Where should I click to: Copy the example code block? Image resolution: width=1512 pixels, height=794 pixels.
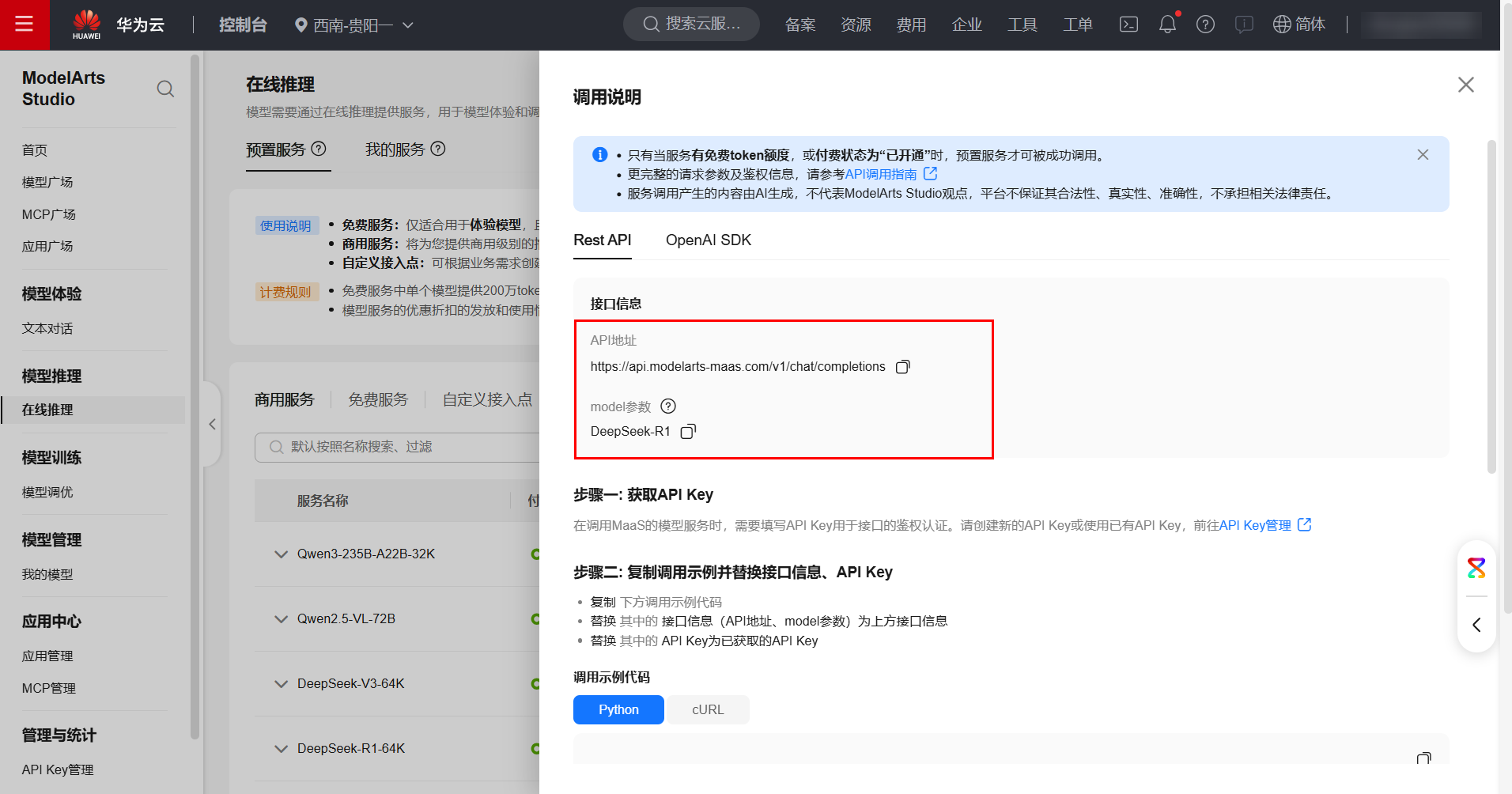[x=1423, y=758]
